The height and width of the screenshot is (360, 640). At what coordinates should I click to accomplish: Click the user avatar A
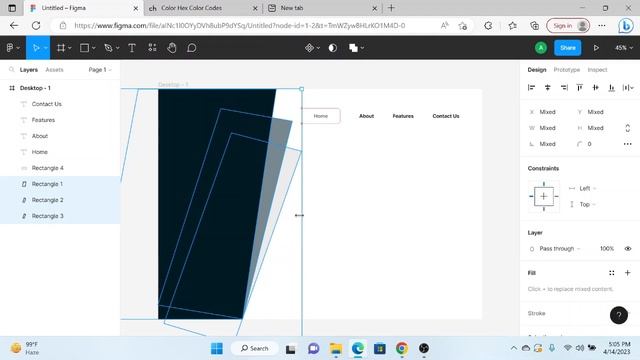pyautogui.click(x=541, y=48)
